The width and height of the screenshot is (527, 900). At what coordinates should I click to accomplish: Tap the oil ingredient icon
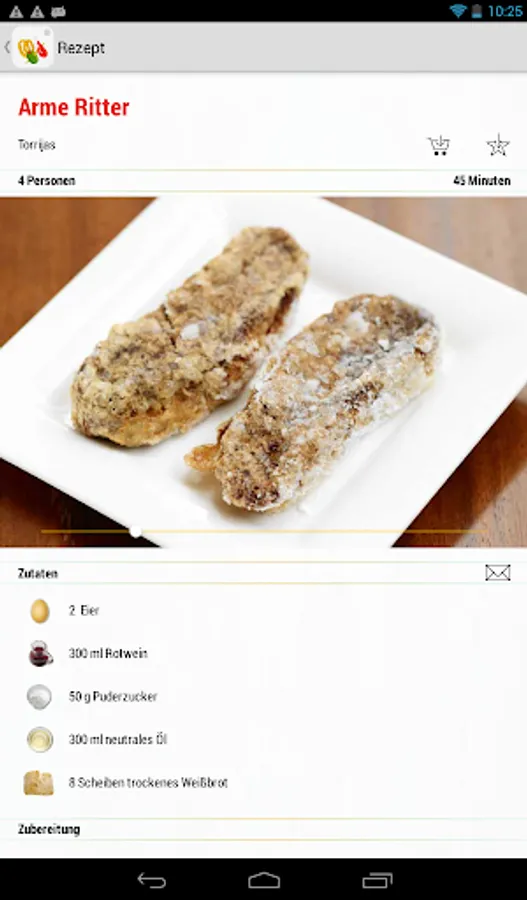point(40,739)
